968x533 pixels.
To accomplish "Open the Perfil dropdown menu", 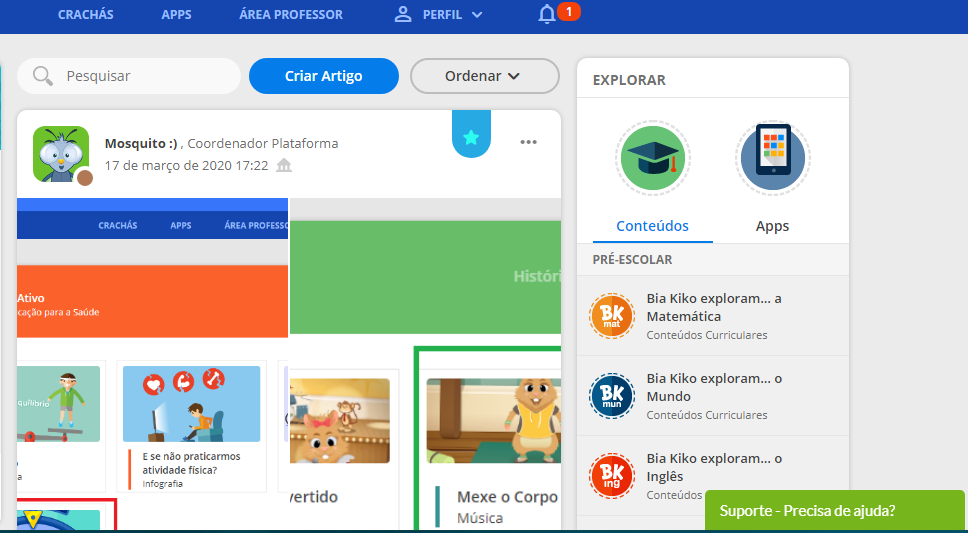I will click(438, 15).
